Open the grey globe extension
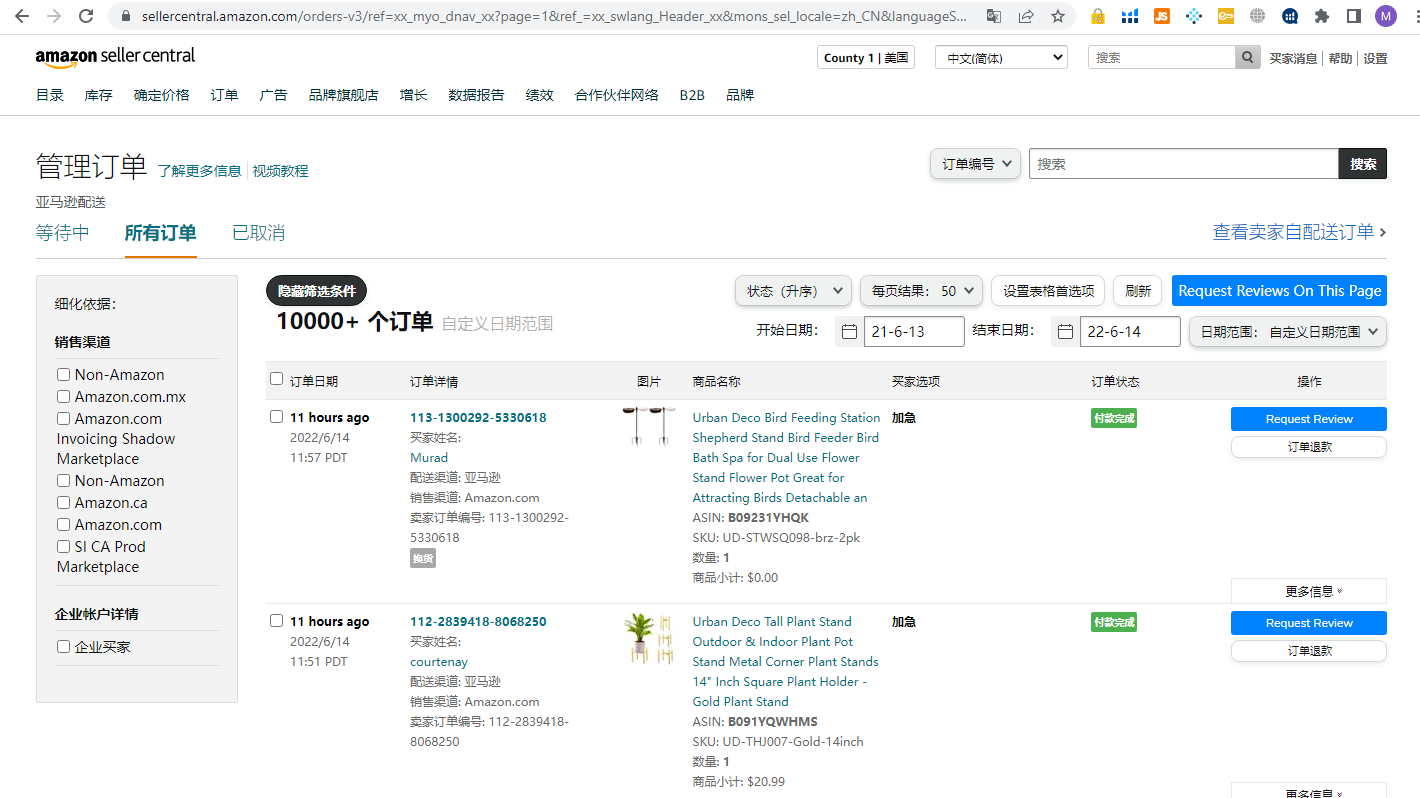Viewport: 1420px width, 798px height. (1258, 16)
